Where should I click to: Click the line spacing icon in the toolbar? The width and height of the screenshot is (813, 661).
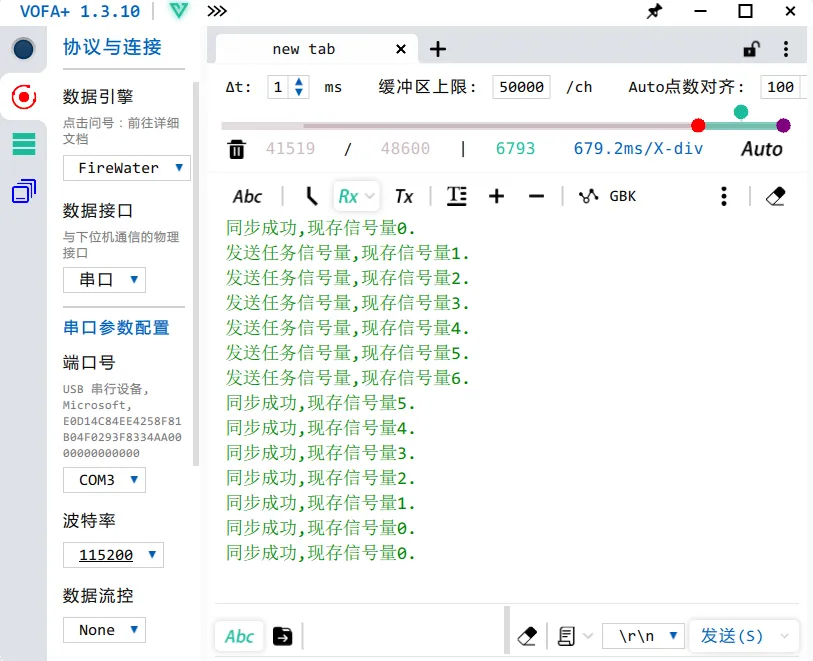pos(457,196)
